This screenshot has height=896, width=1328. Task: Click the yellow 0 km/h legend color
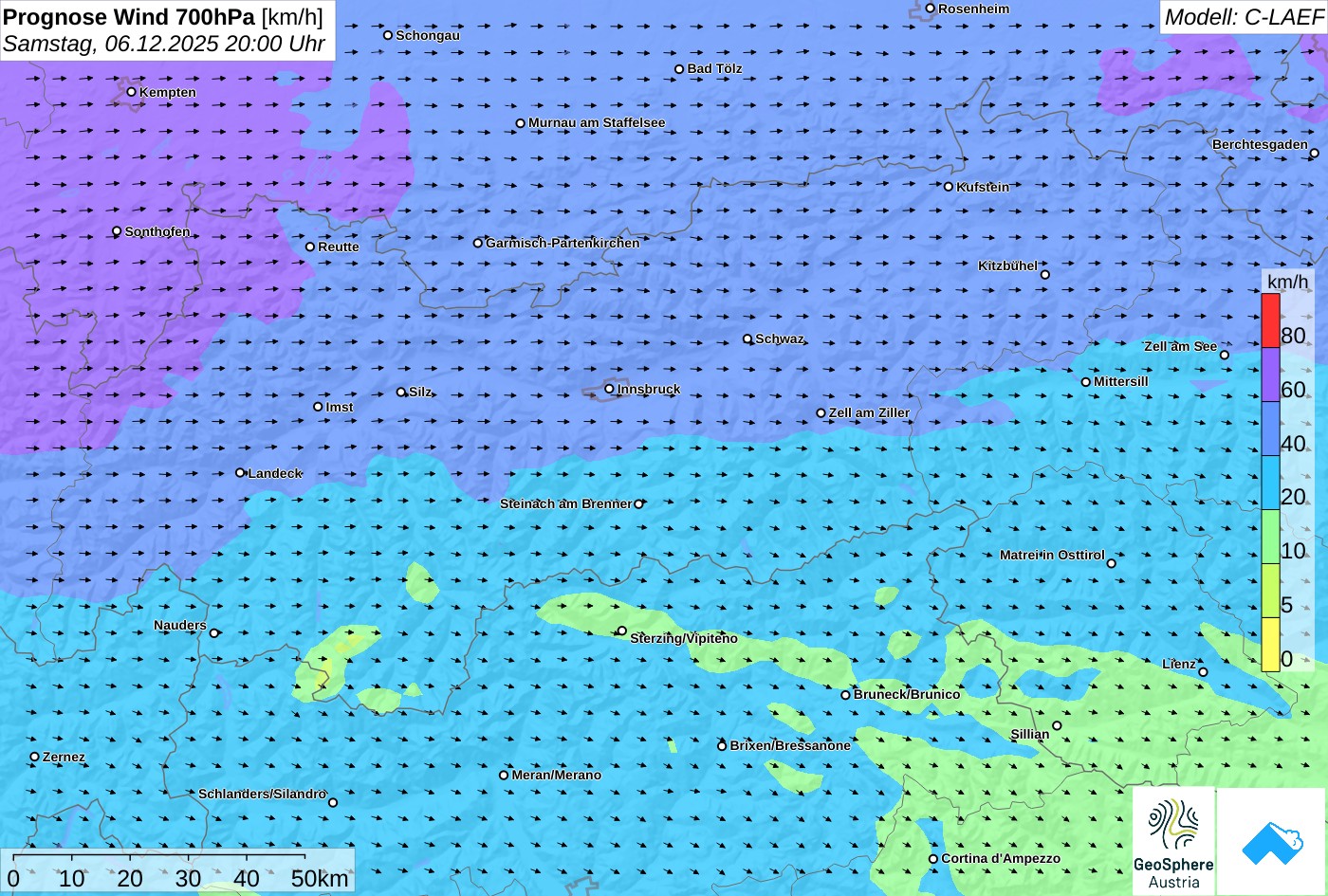[x=1270, y=644]
